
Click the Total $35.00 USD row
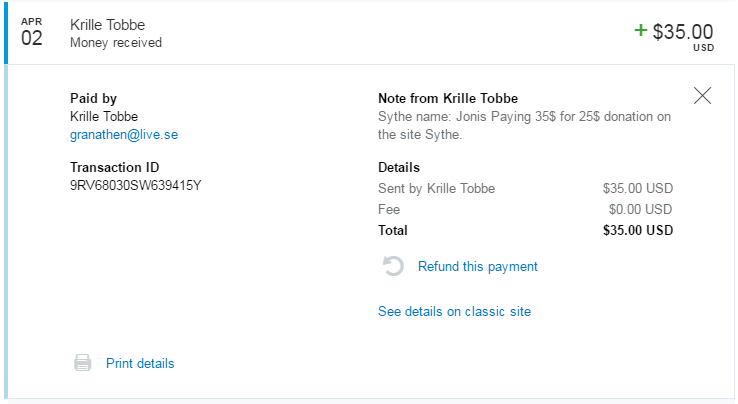tap(525, 230)
